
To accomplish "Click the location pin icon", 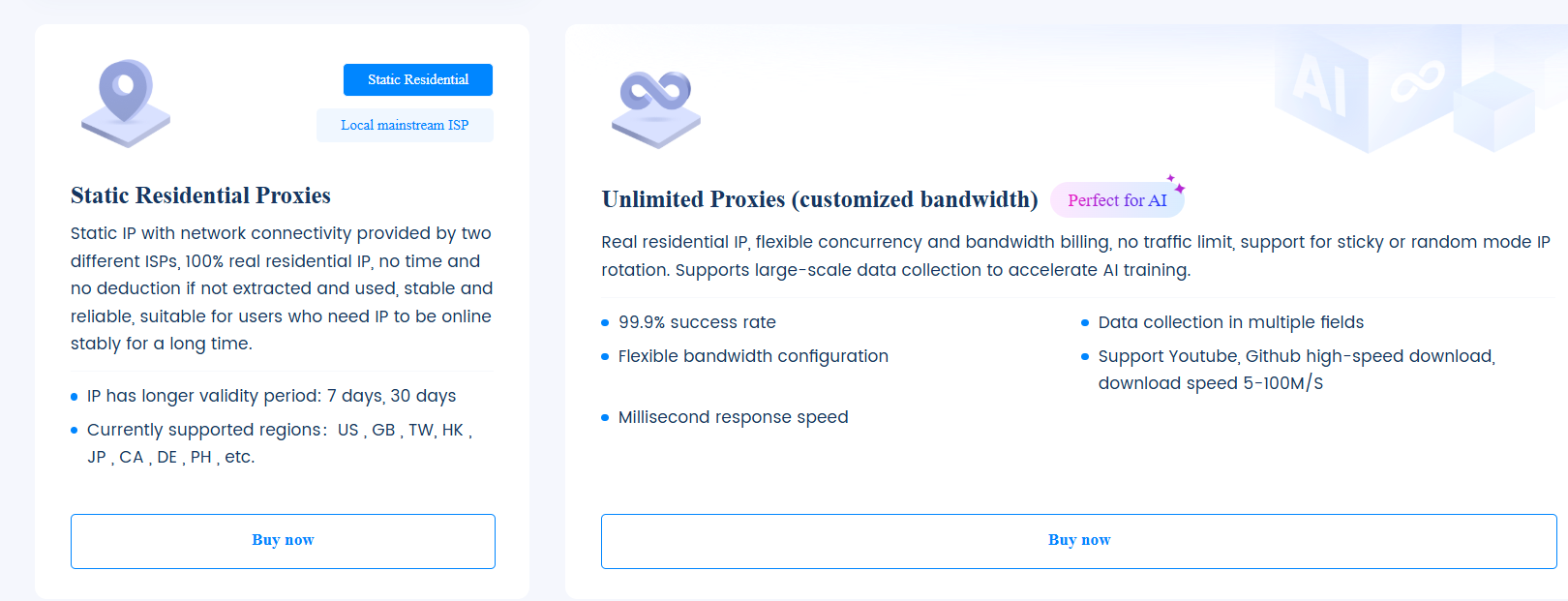I will 126,101.
